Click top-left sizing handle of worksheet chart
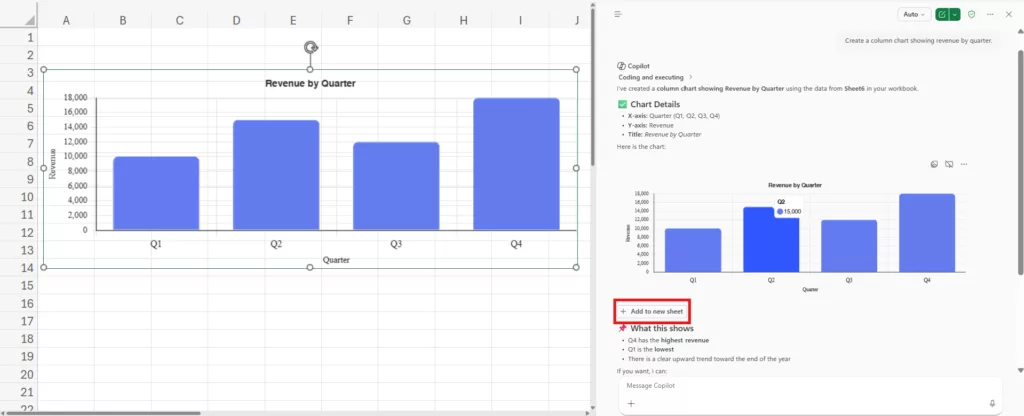The image size is (1024, 416). [x=44, y=69]
